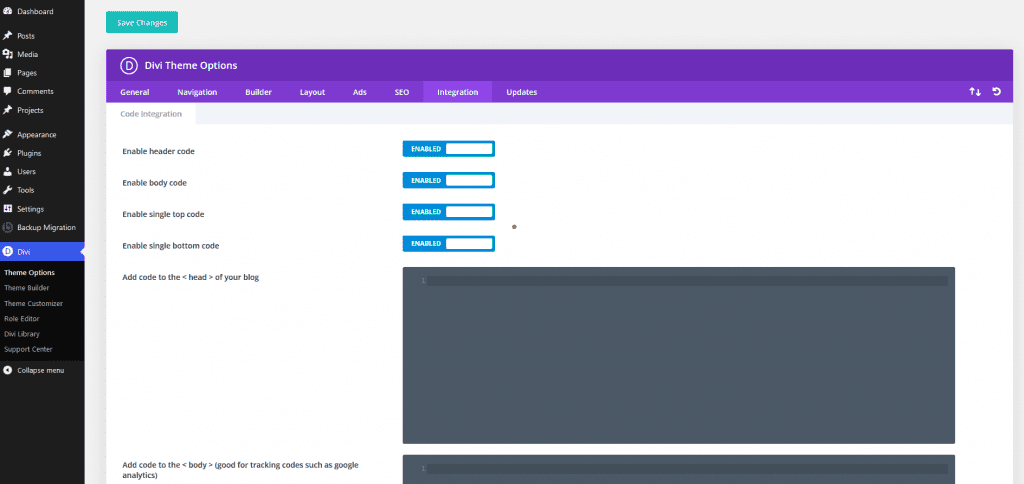
Task: Click the Collapse menu arrow icon
Action: click(8, 370)
